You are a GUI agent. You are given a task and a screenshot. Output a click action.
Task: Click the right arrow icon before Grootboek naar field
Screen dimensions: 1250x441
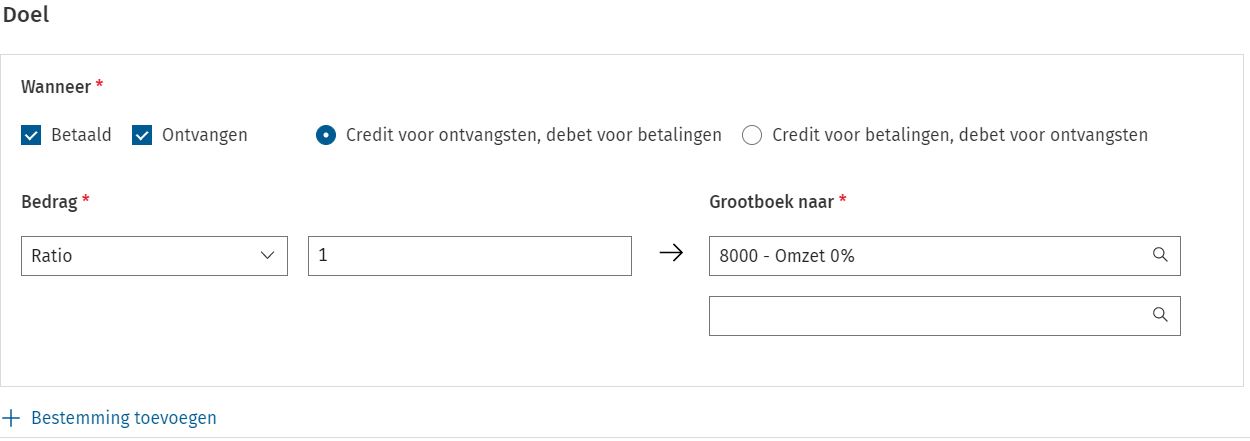point(671,254)
